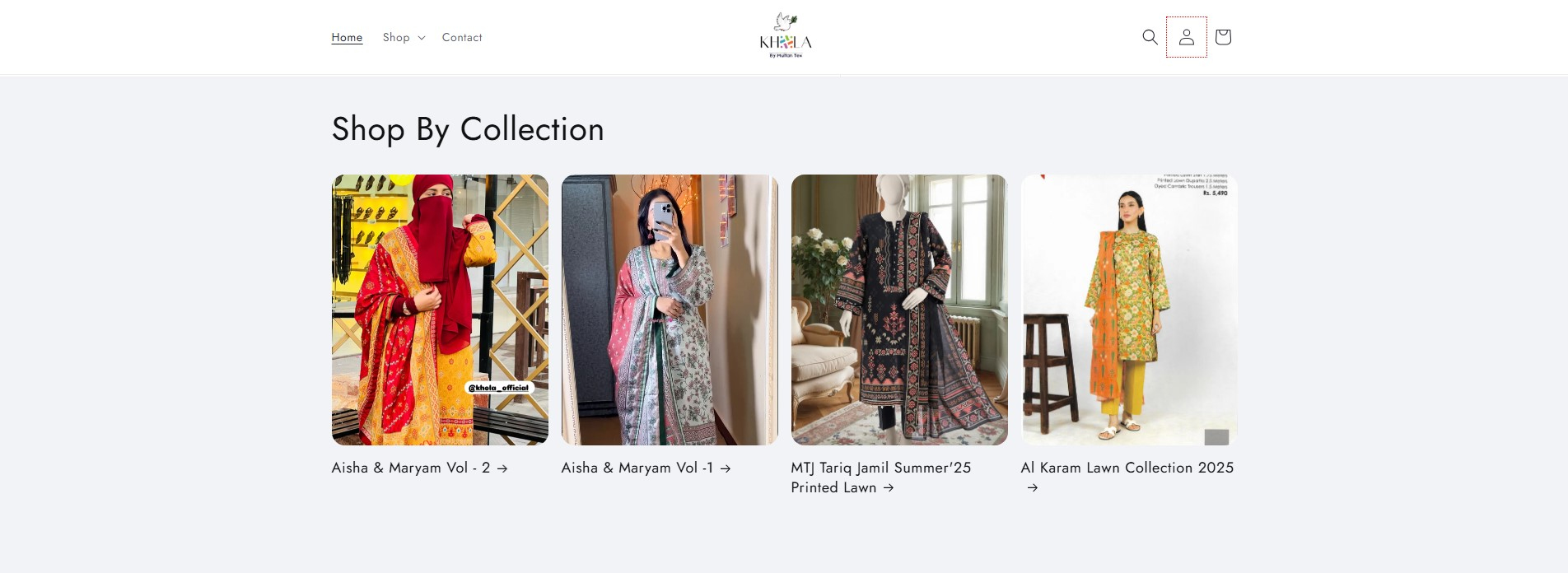
Task: Click arrow beside Aisha & Maryam Vol -1
Action: 726,468
